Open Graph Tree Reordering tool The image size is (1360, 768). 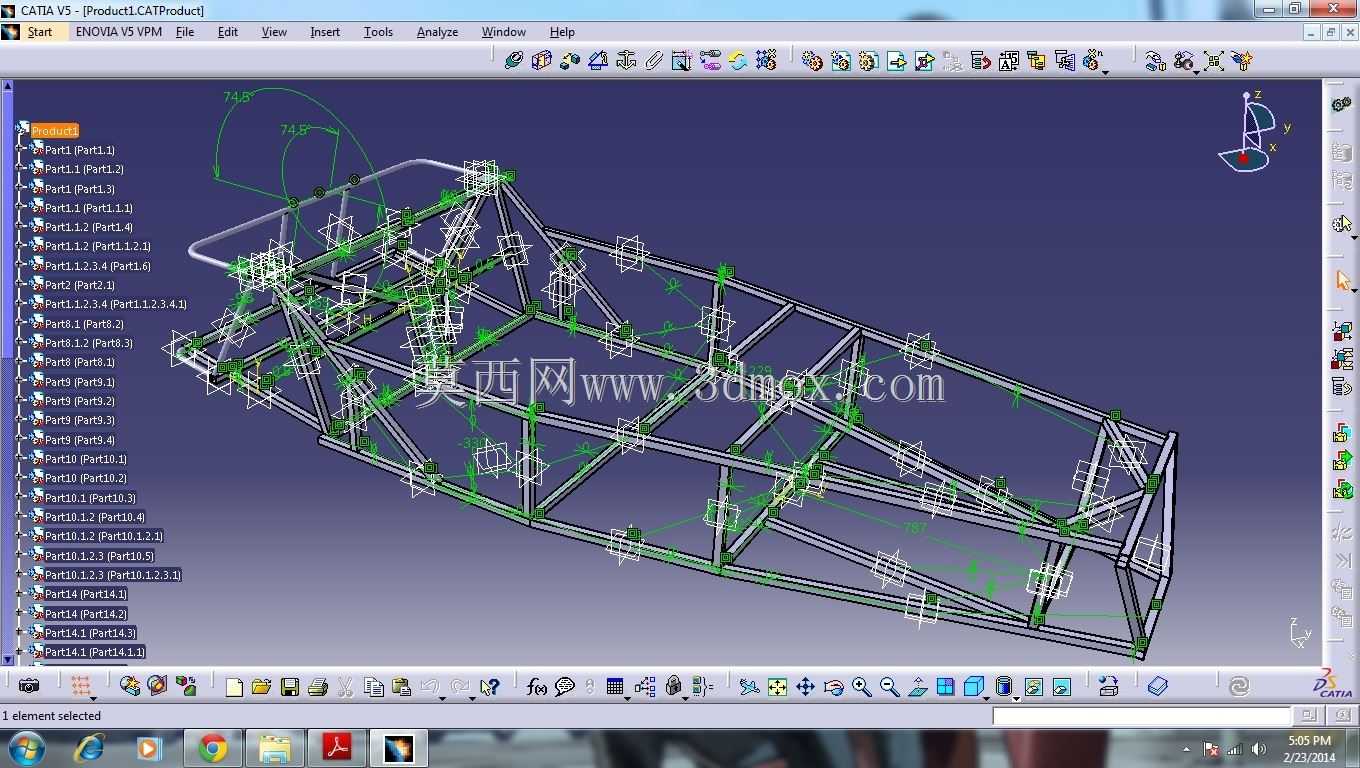pyautogui.click(x=980, y=61)
